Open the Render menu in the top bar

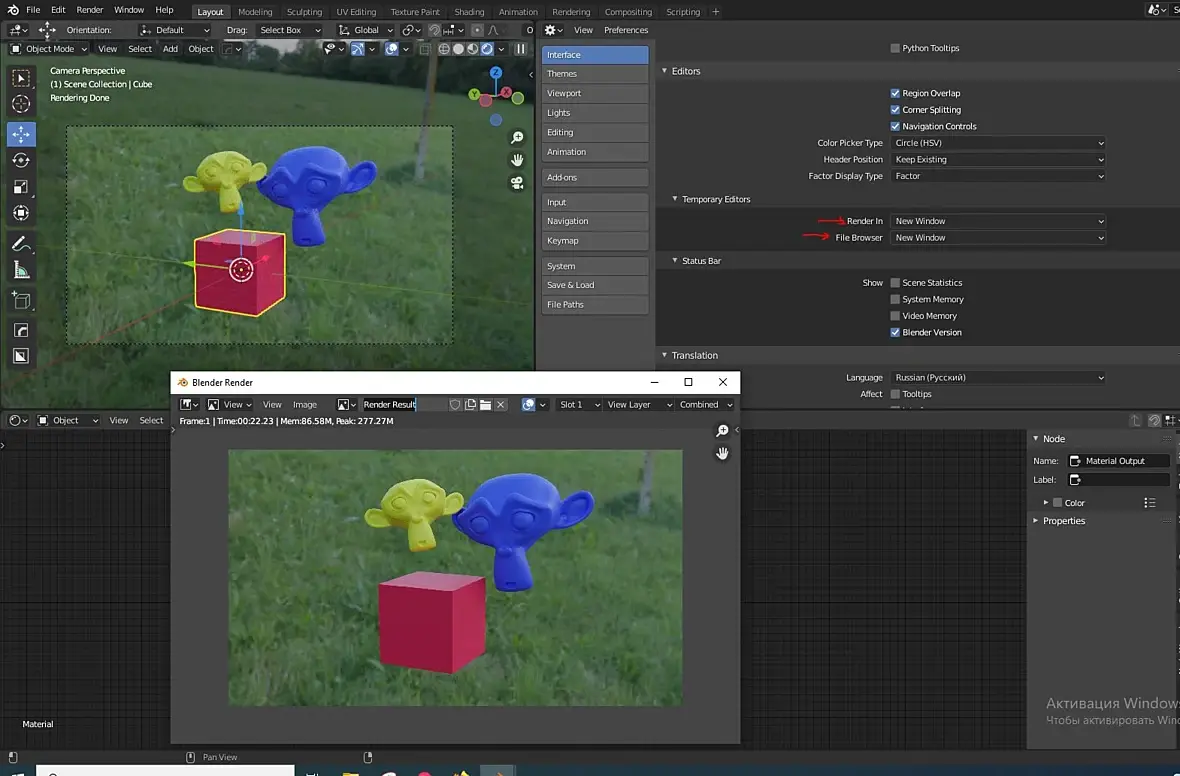click(x=90, y=10)
